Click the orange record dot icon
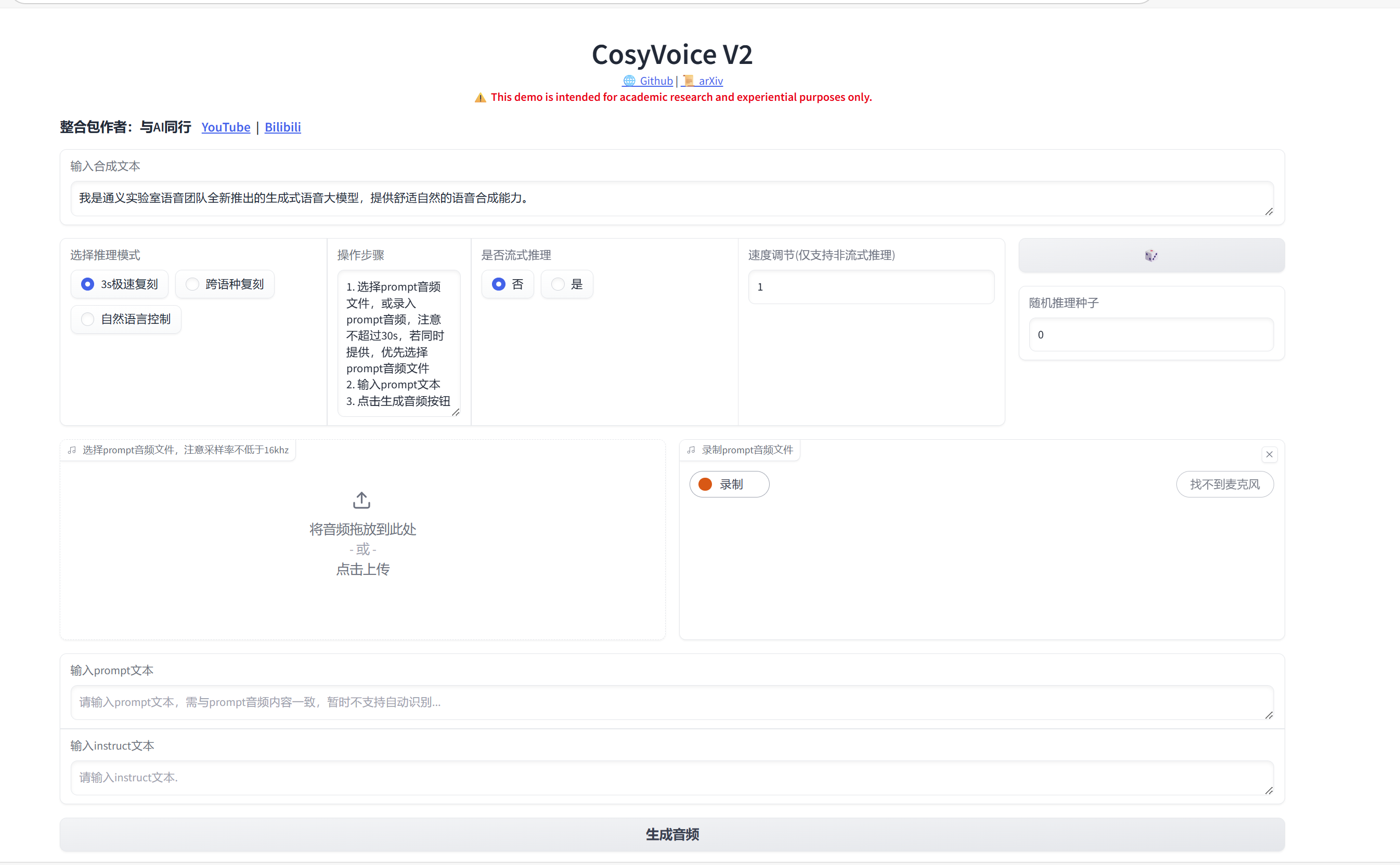 click(x=705, y=484)
